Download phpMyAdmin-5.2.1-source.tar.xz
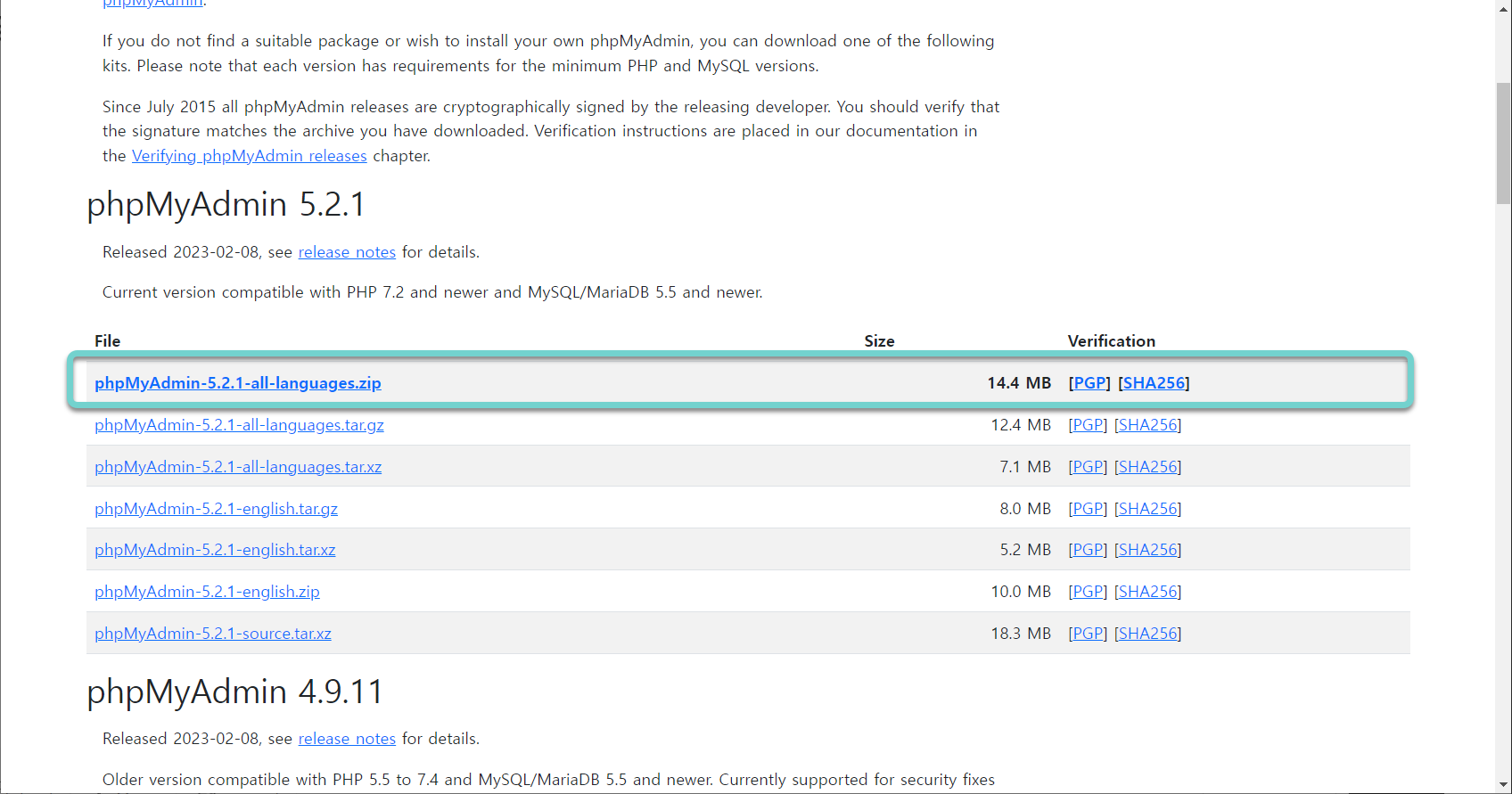This screenshot has width=1512, height=794. coord(213,634)
